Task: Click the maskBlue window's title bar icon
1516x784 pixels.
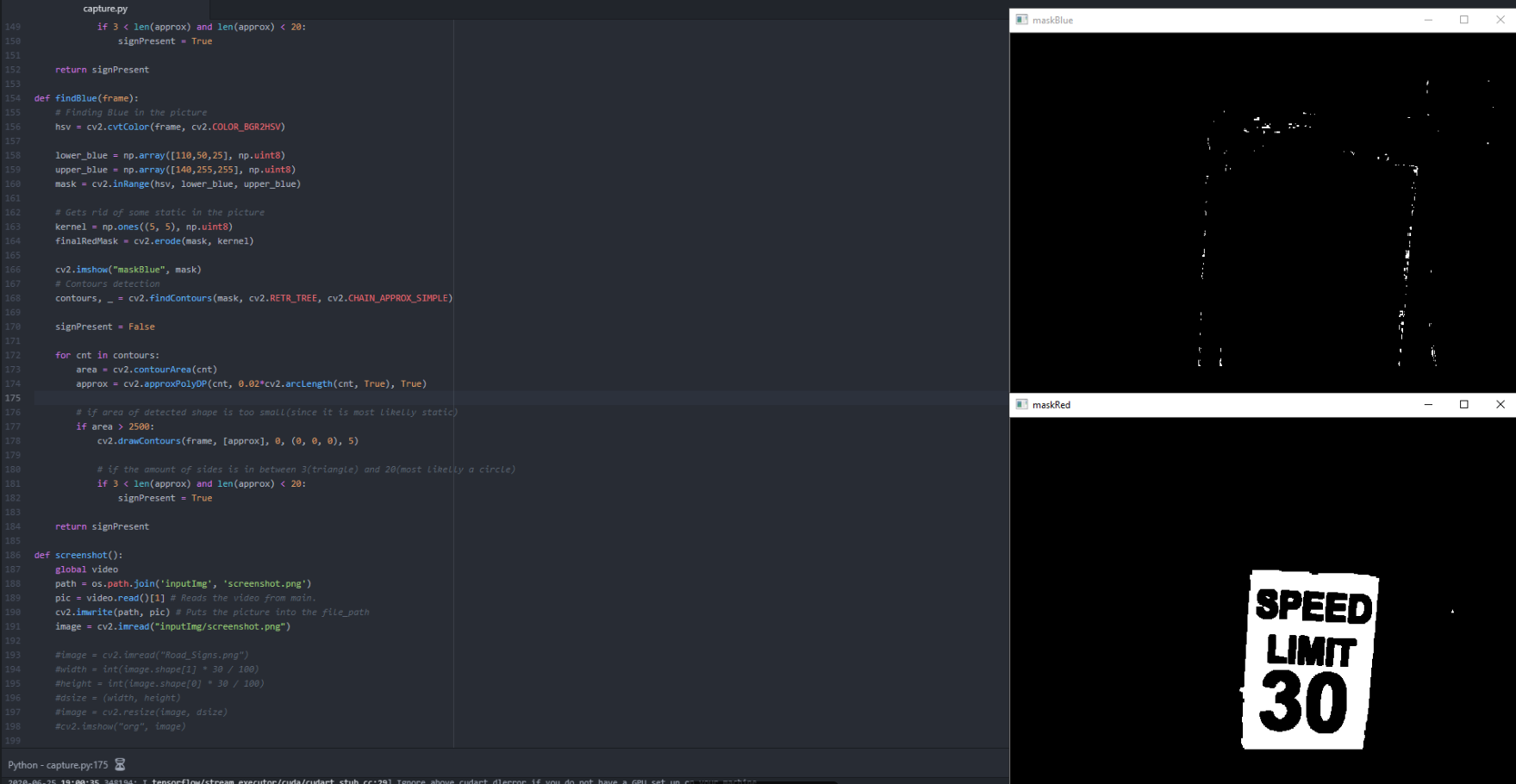Action: 1021,20
